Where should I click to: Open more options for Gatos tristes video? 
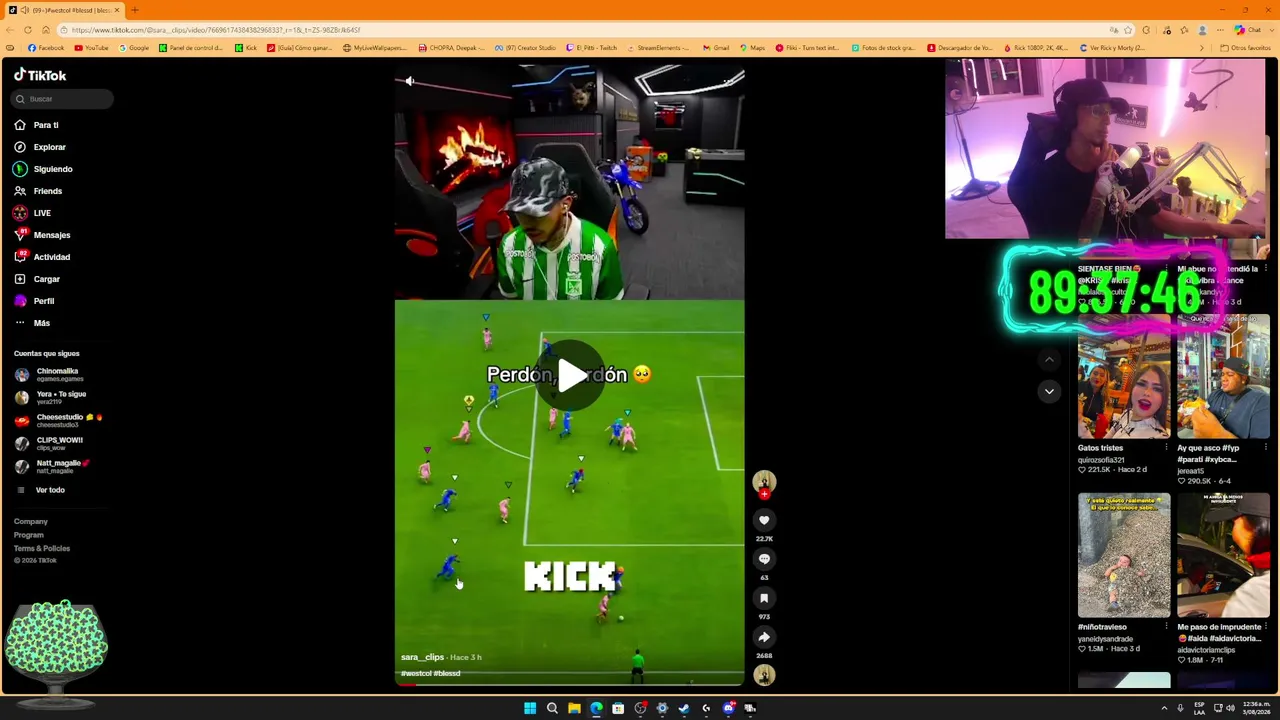[x=1166, y=448]
